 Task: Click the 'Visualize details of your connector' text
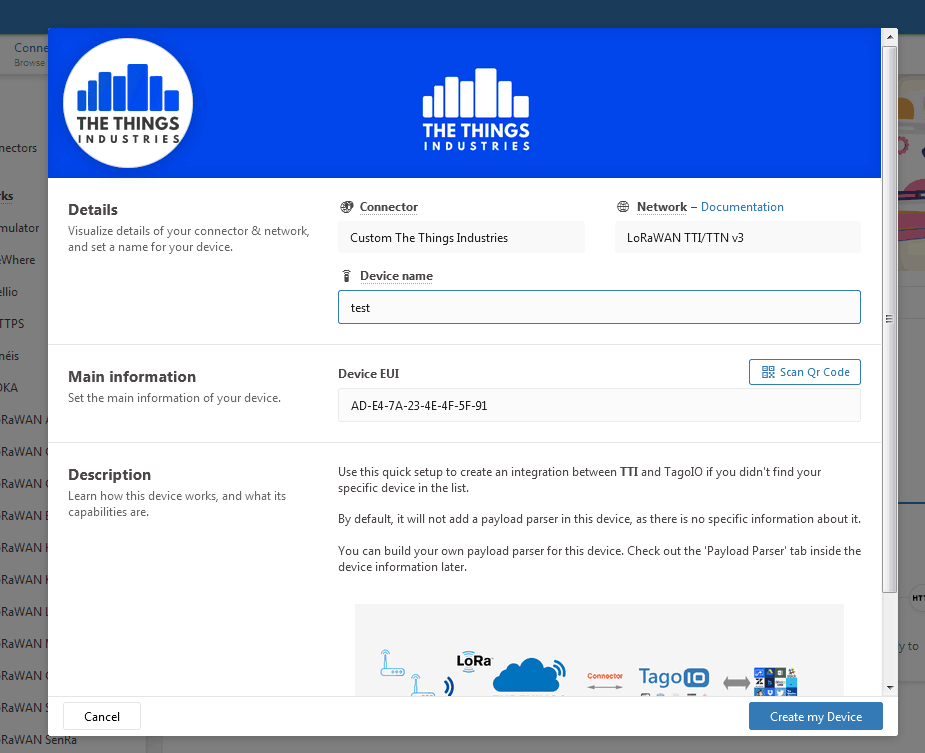point(189,238)
